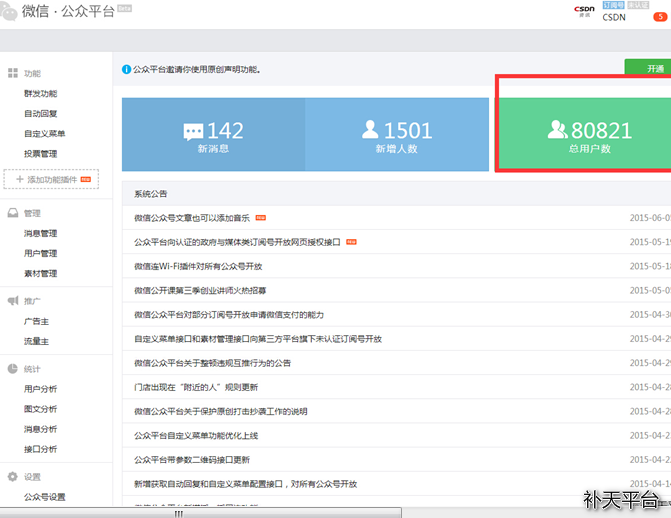Click the 订阅号 account type tag
Screen dimensions: 671x518
click(x=613, y=5)
